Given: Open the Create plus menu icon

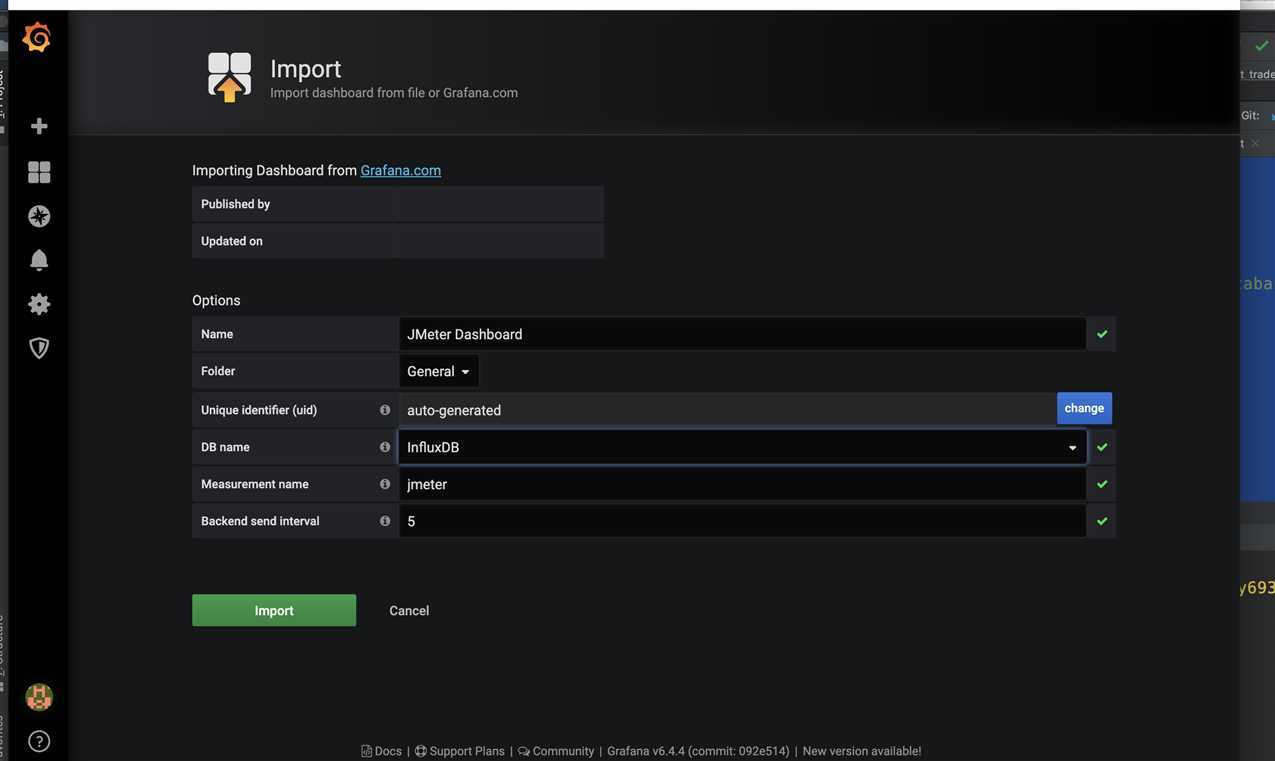Looking at the screenshot, I should [x=39, y=126].
